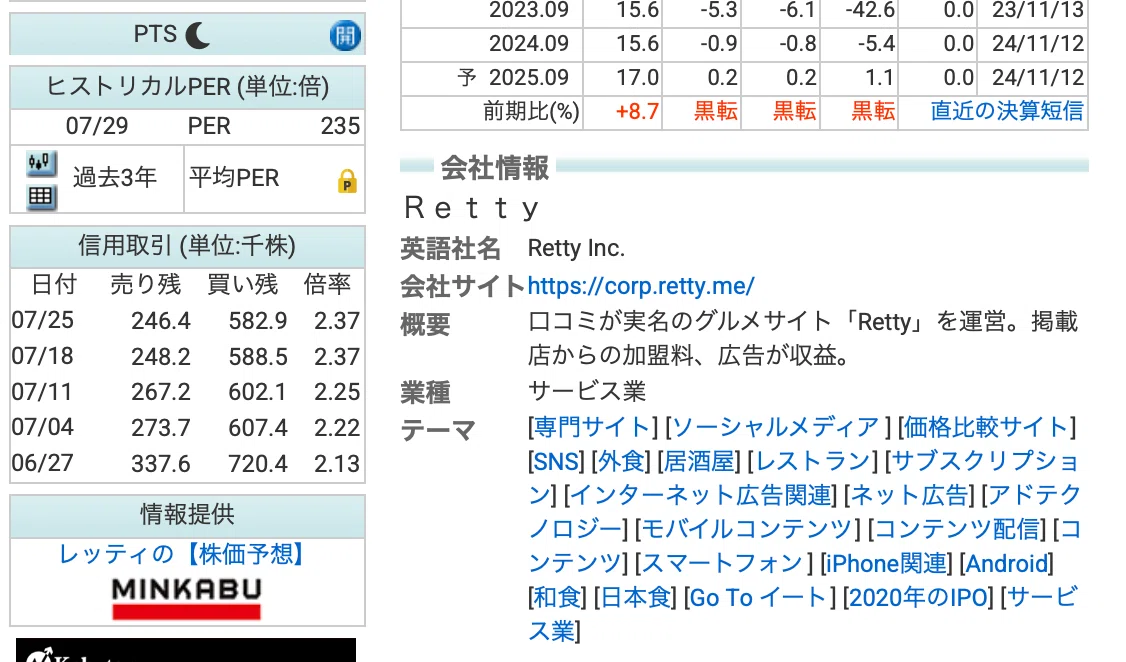Click the 24/11/12 date in the 2024.09 row
The image size is (1126, 662).
click(x=1038, y=43)
